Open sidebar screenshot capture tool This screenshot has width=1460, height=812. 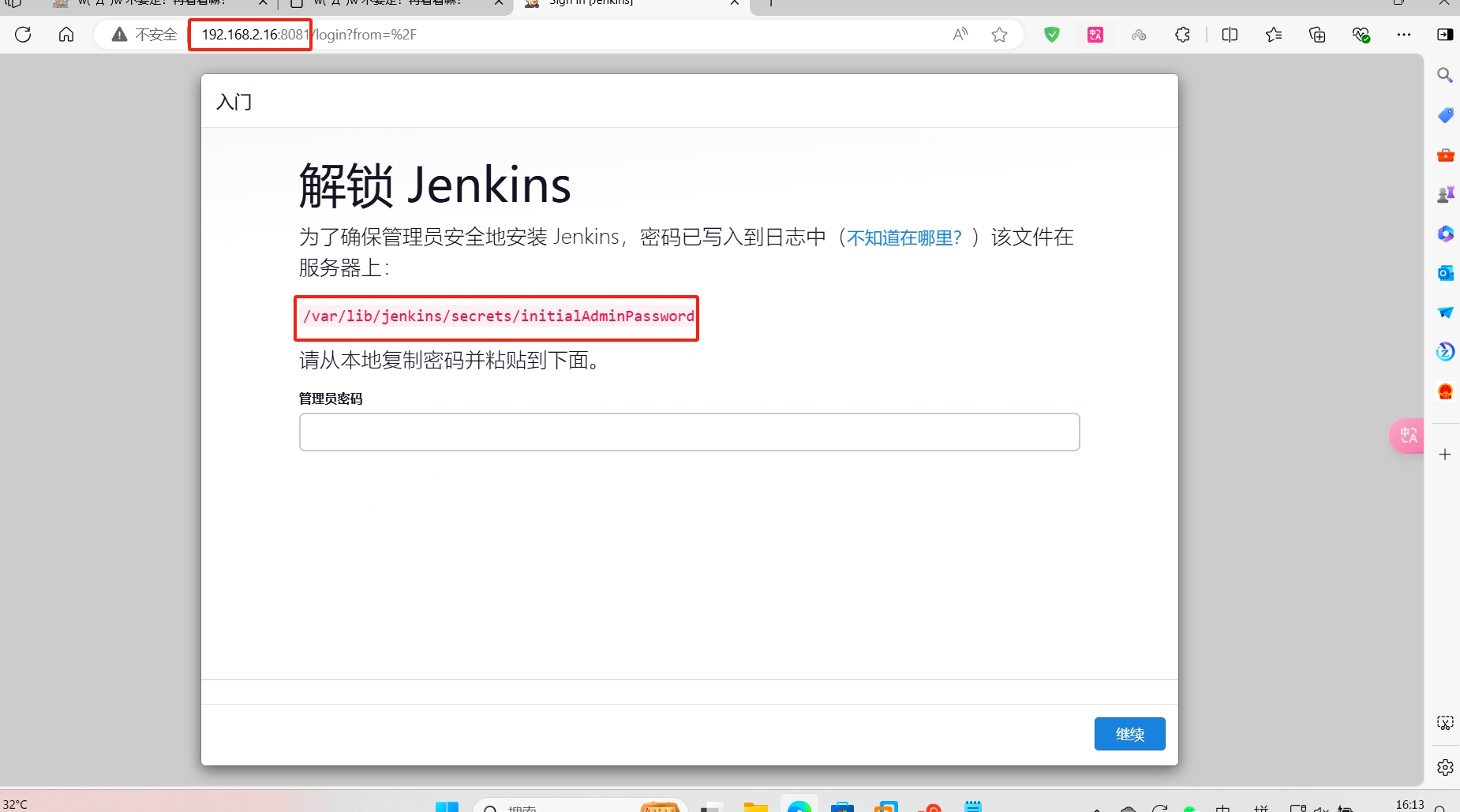[x=1445, y=723]
